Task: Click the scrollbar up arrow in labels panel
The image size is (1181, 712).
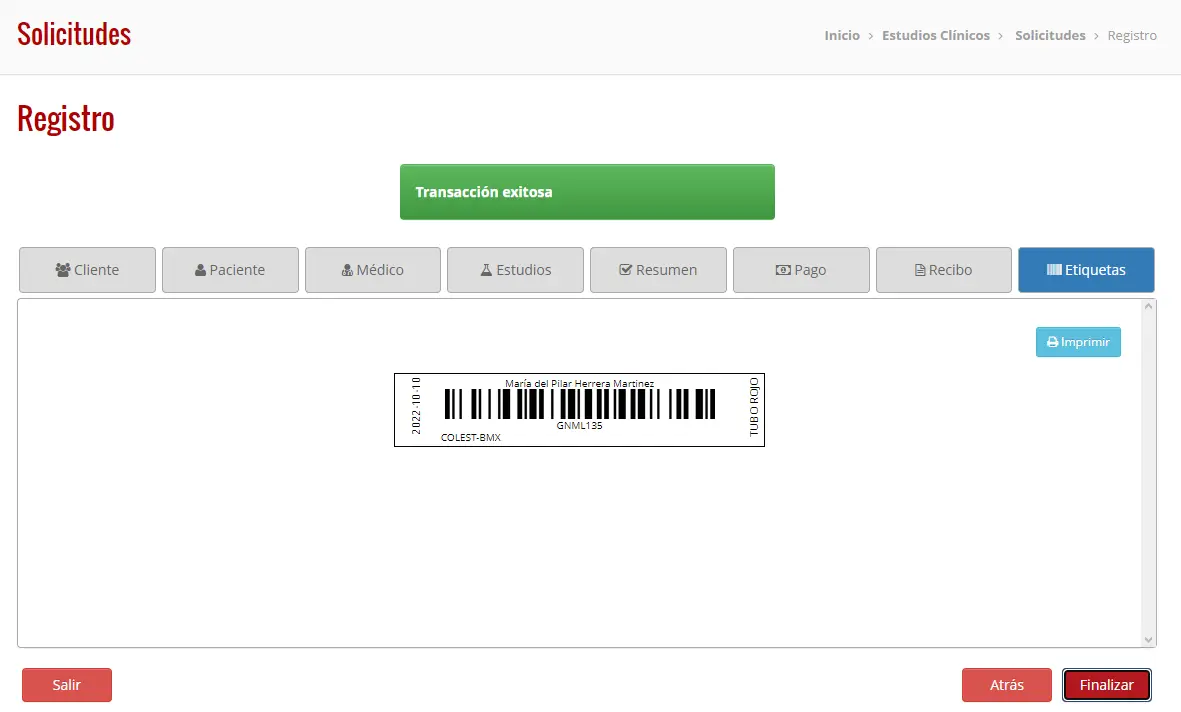Action: (x=1148, y=306)
